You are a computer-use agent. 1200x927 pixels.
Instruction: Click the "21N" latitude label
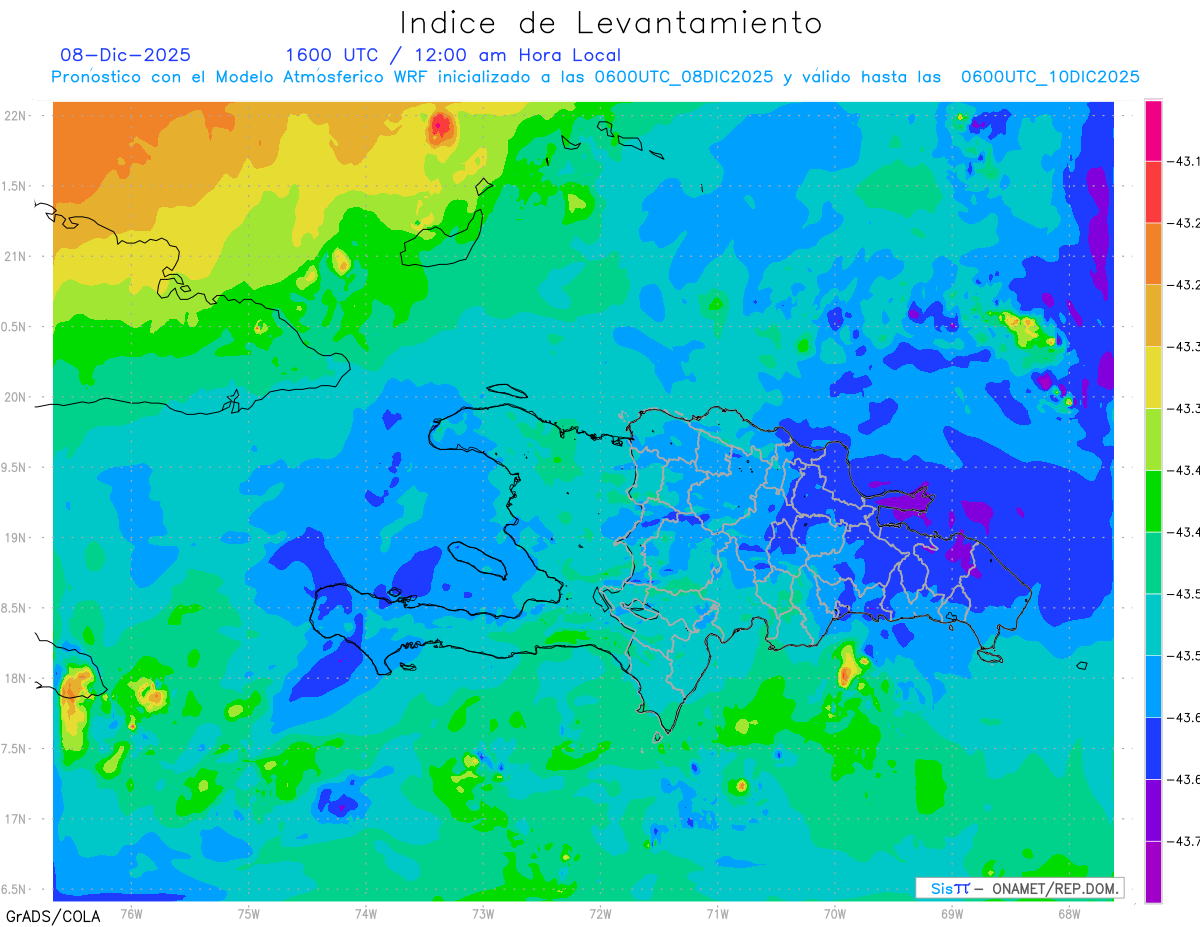(17, 256)
